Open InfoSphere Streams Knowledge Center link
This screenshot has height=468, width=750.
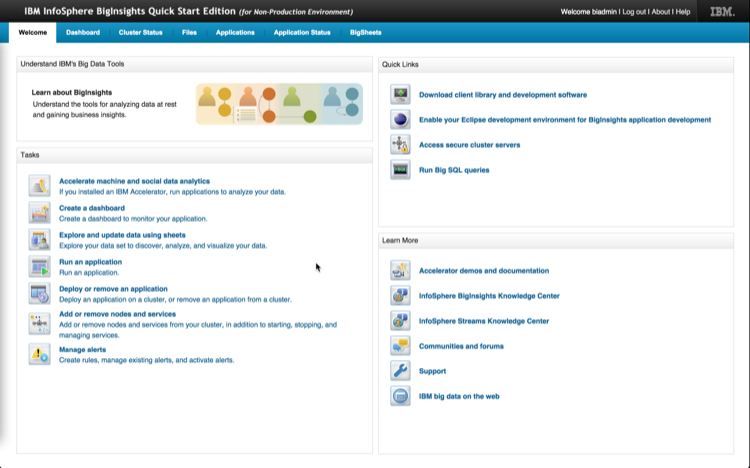pos(484,321)
